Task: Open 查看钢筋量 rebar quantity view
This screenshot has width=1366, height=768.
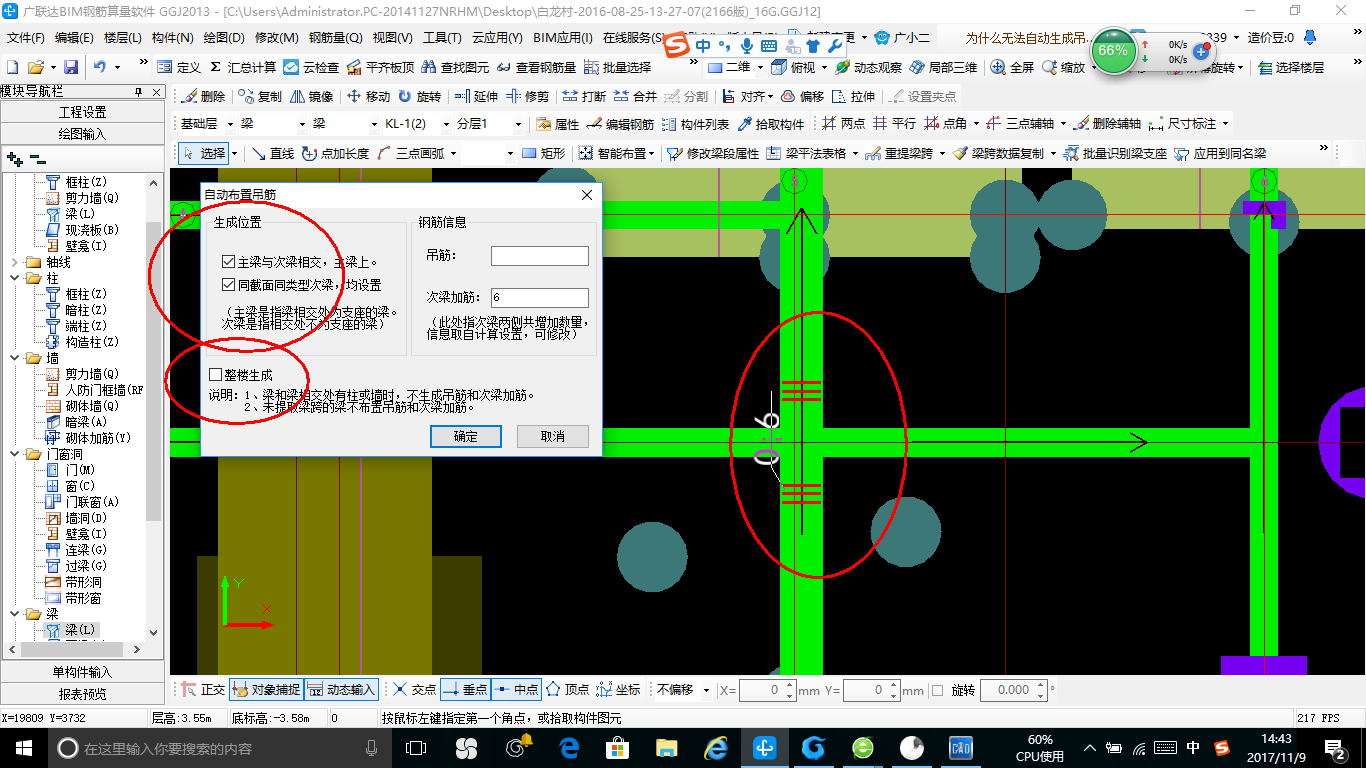Action: pos(536,67)
